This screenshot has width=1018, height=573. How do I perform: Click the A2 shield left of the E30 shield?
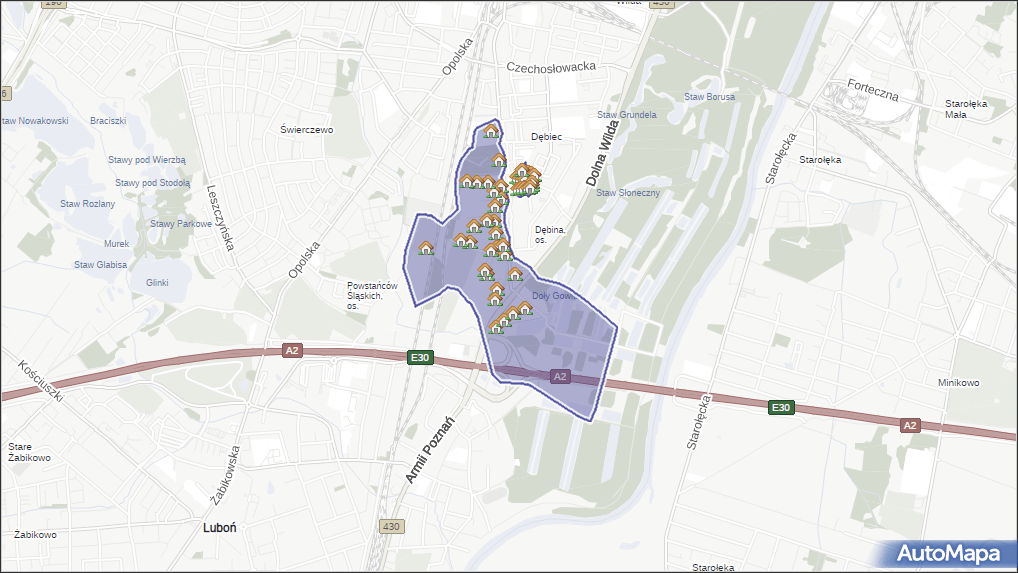coord(292,350)
